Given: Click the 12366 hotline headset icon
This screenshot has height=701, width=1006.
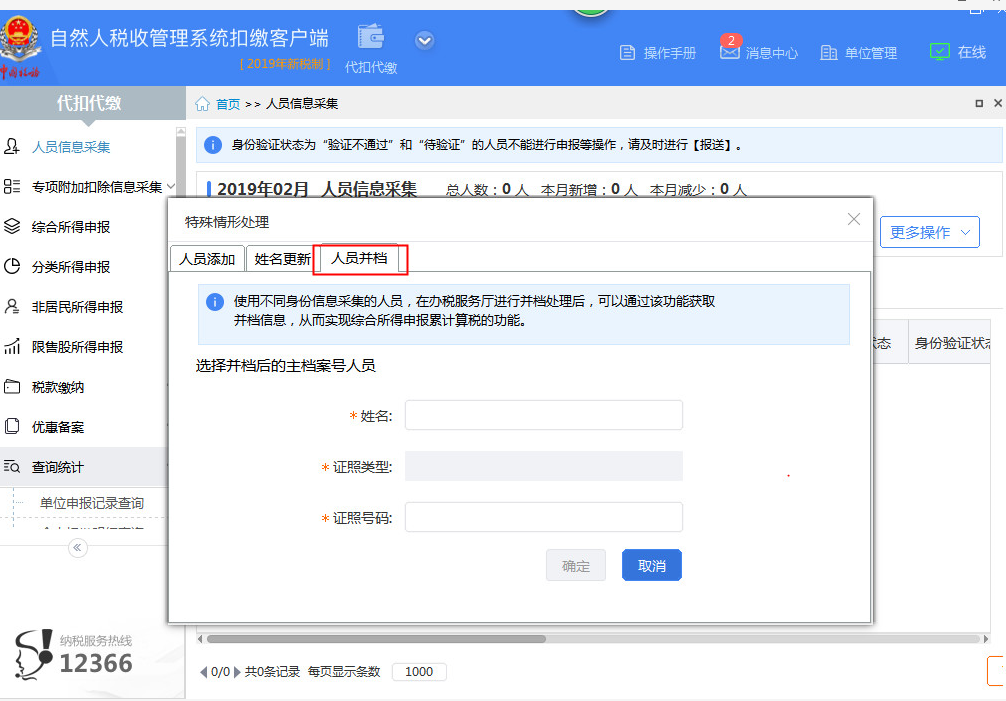Looking at the screenshot, I should click(33, 655).
